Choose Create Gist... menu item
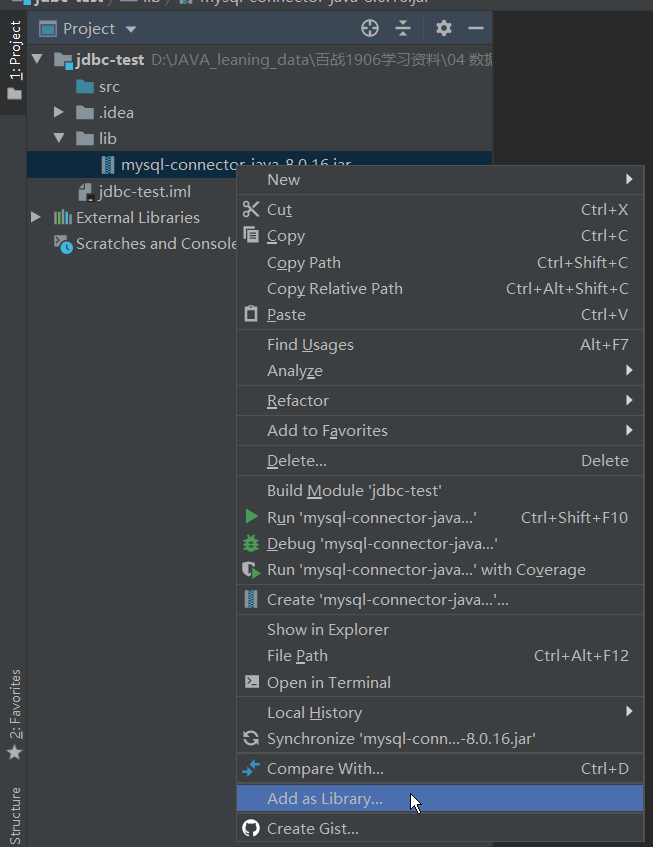Image resolution: width=653 pixels, height=847 pixels. pos(440,829)
